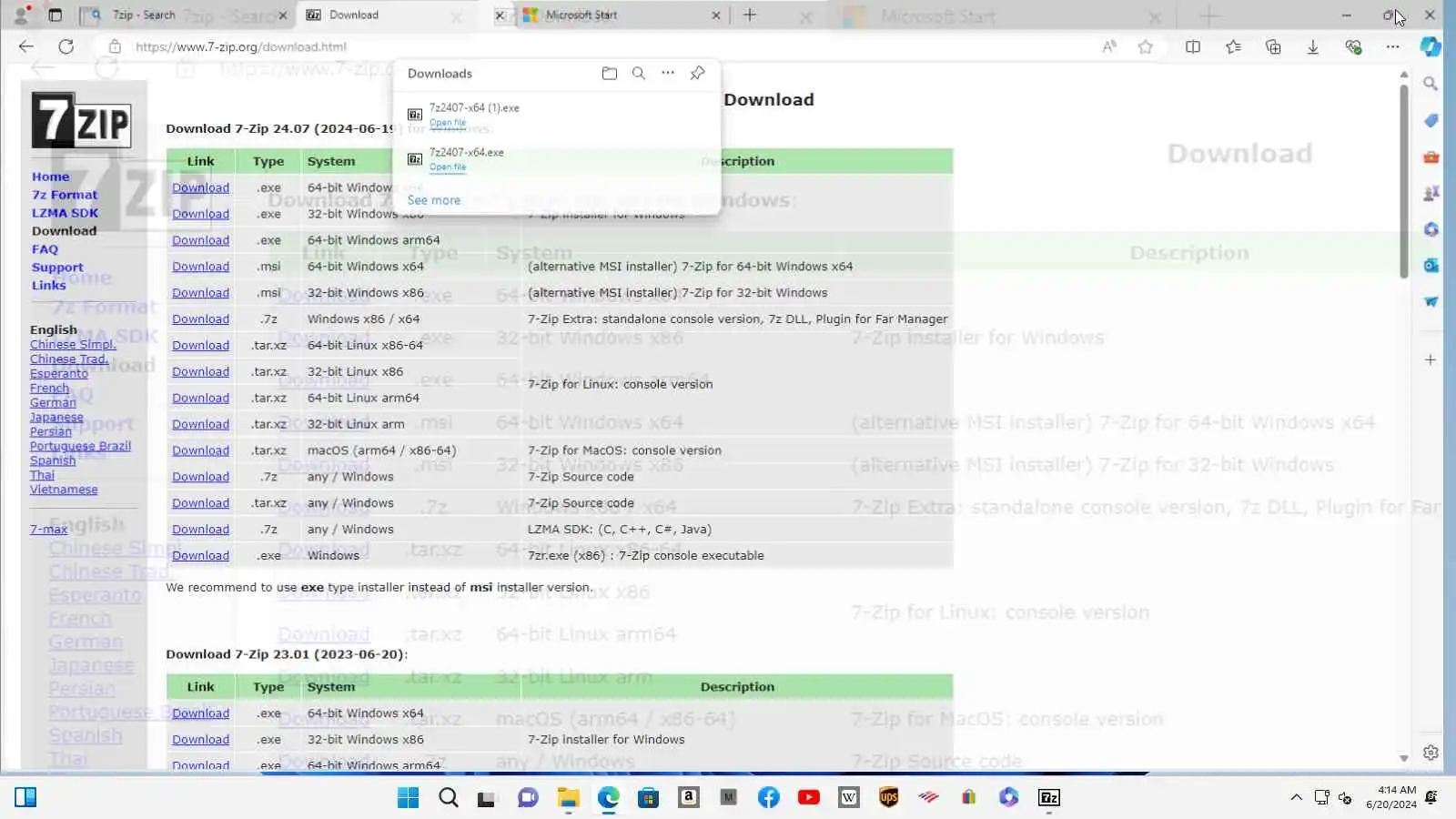Viewport: 1456px width, 819px height.
Task: Click the page vertical scrollbar thumb
Action: tap(1403, 180)
